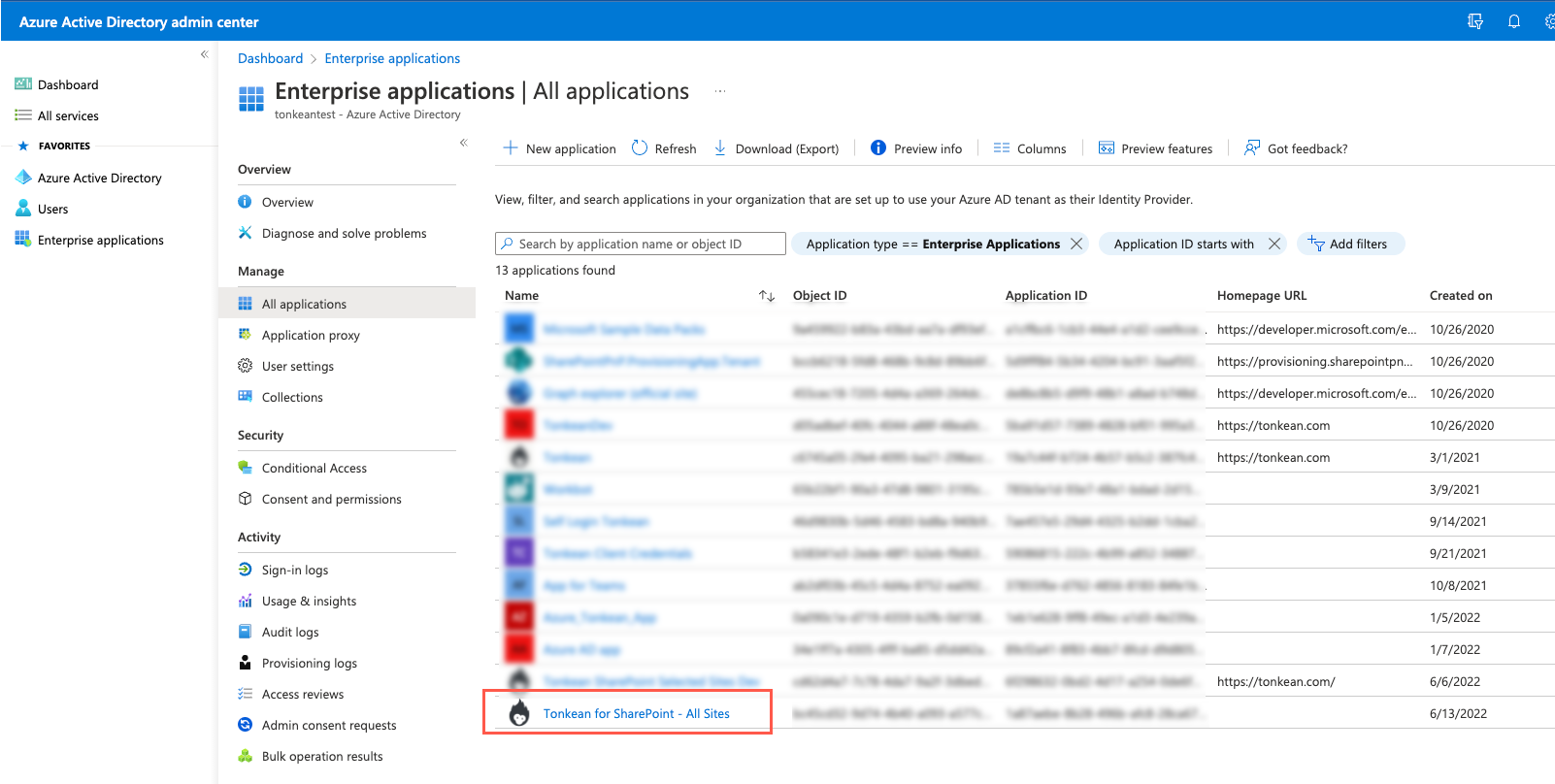Focus the application name search box

(641, 244)
